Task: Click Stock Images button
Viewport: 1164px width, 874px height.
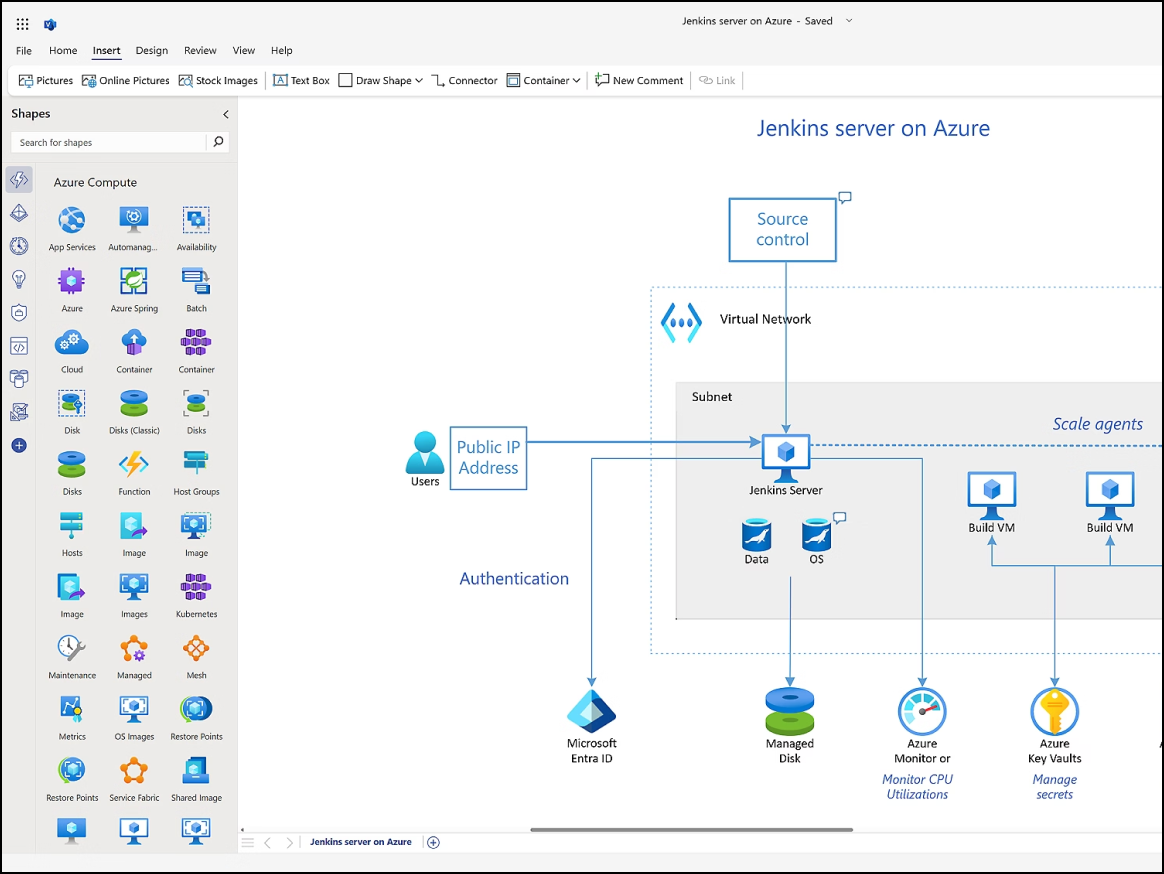Action: tap(218, 80)
